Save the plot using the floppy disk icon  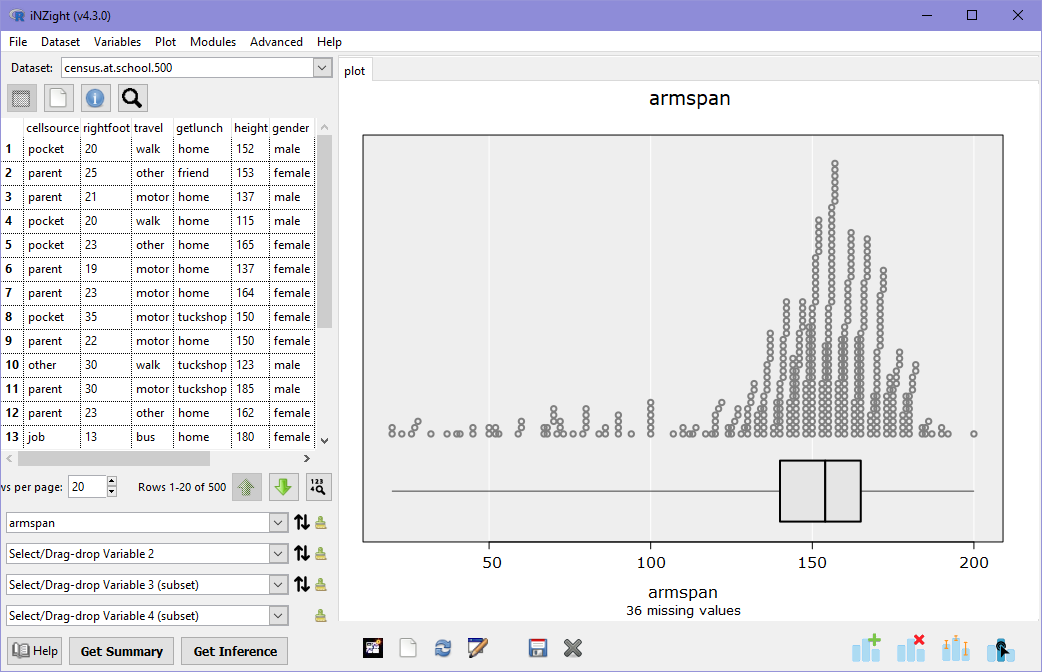point(537,648)
